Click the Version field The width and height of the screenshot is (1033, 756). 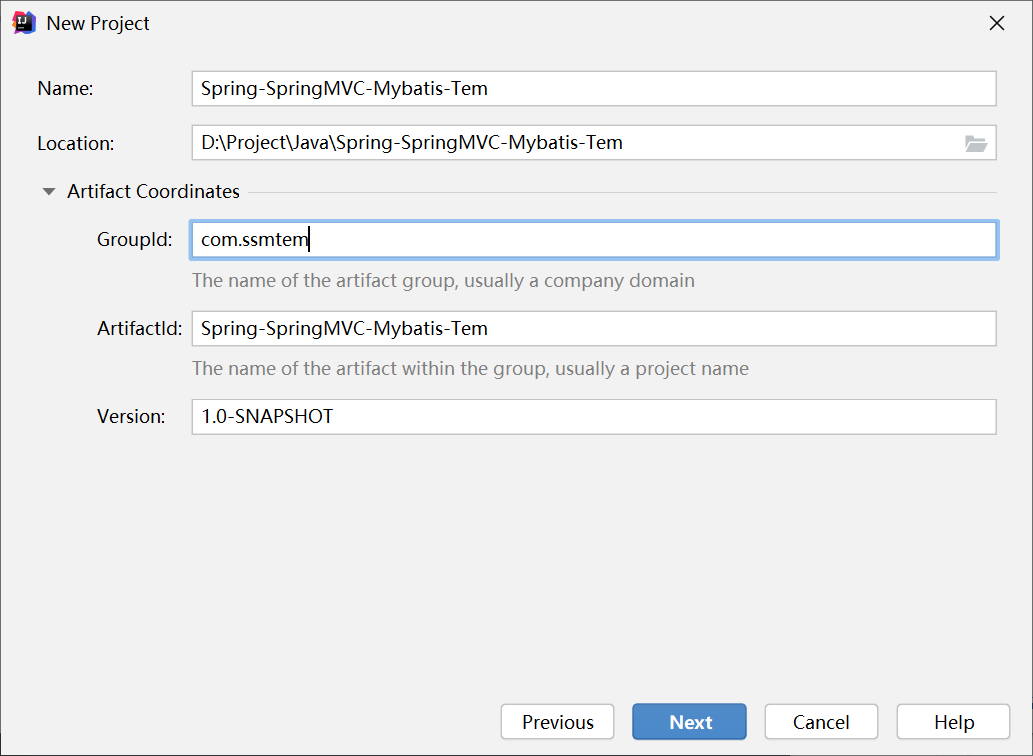pos(594,416)
